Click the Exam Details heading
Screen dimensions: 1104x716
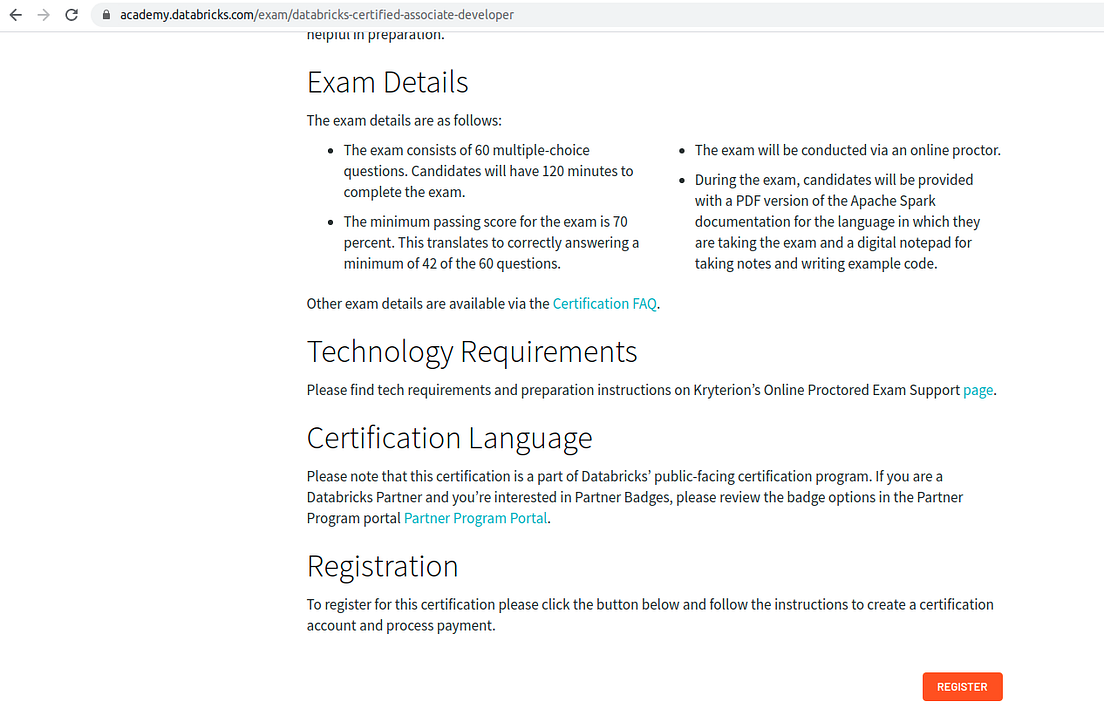pos(387,82)
